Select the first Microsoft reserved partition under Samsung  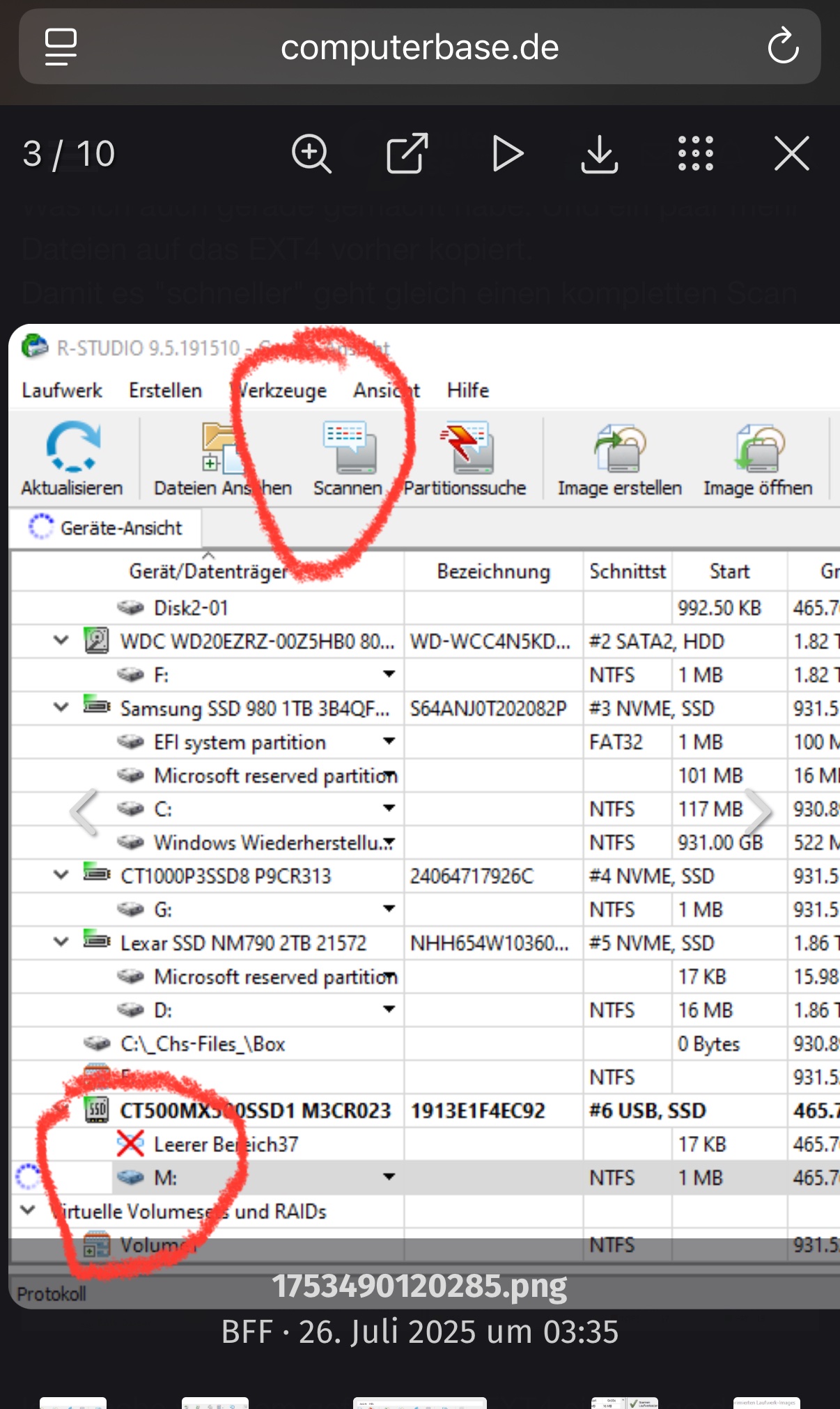(276, 775)
